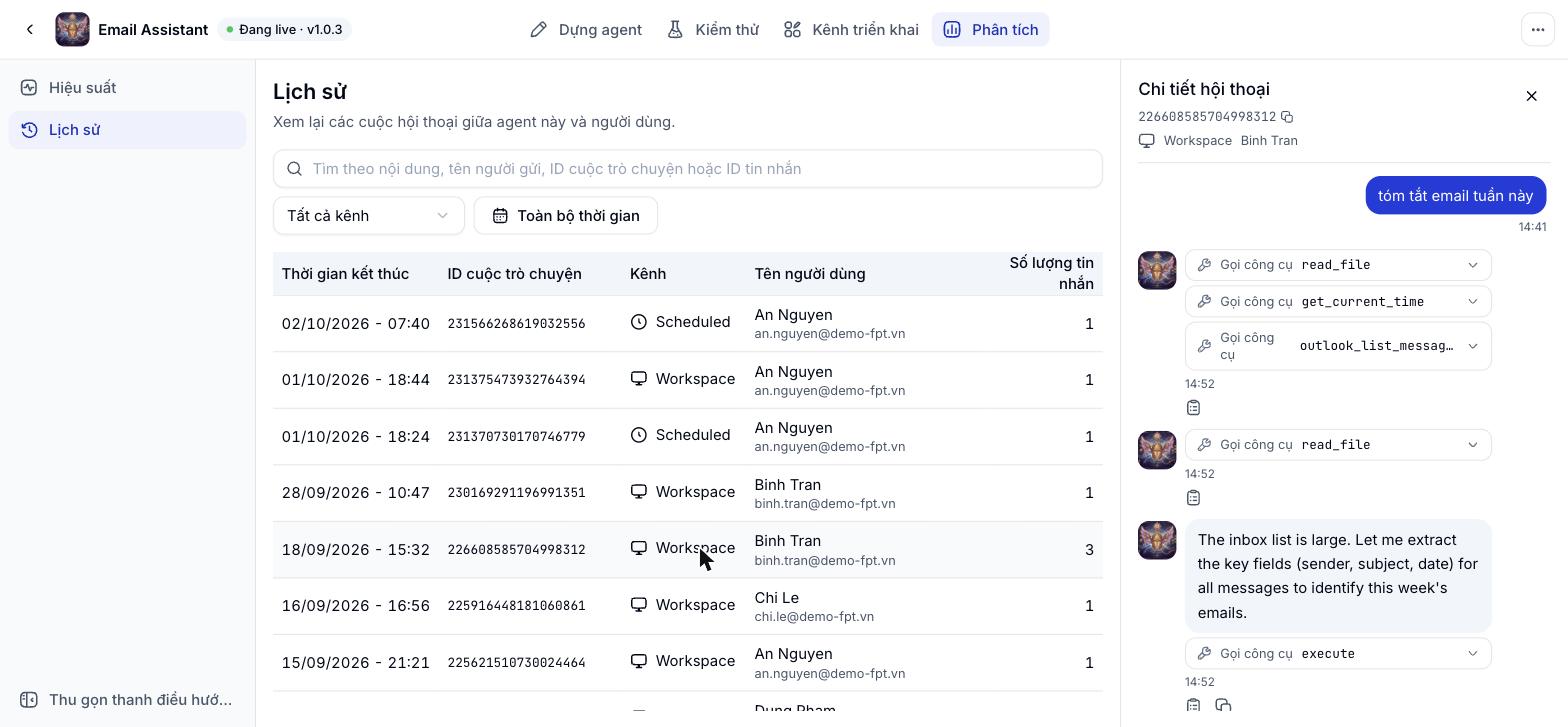Open the Email Assistant avatar

[x=72, y=30]
